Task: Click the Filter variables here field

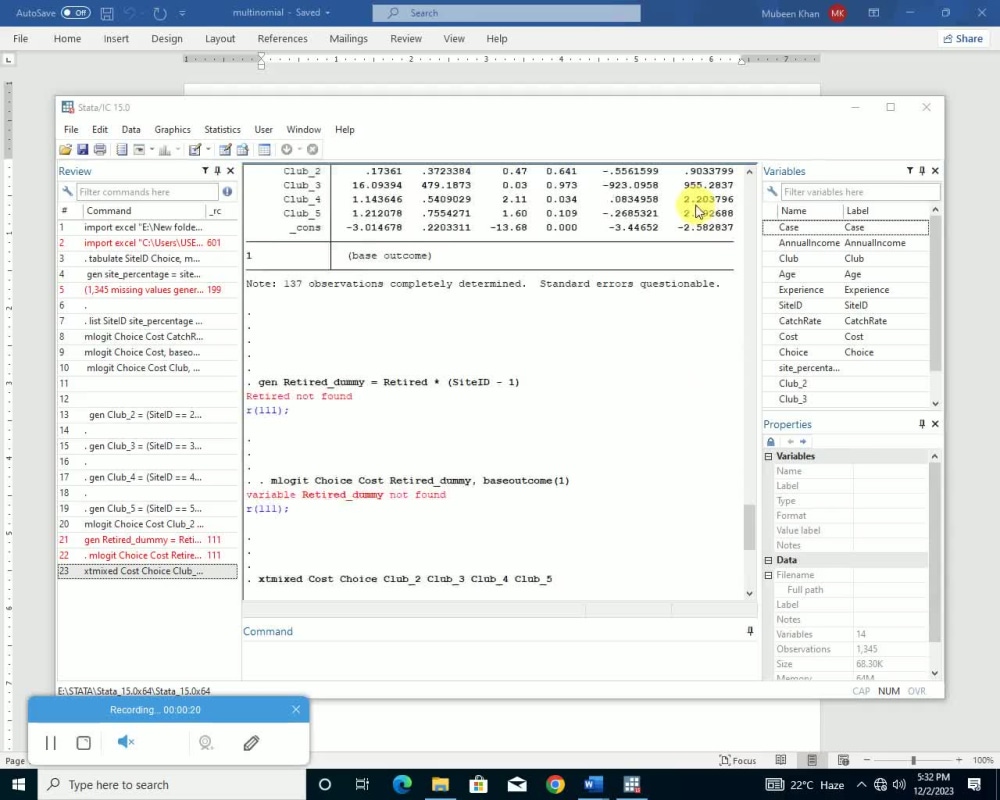Action: [860, 192]
